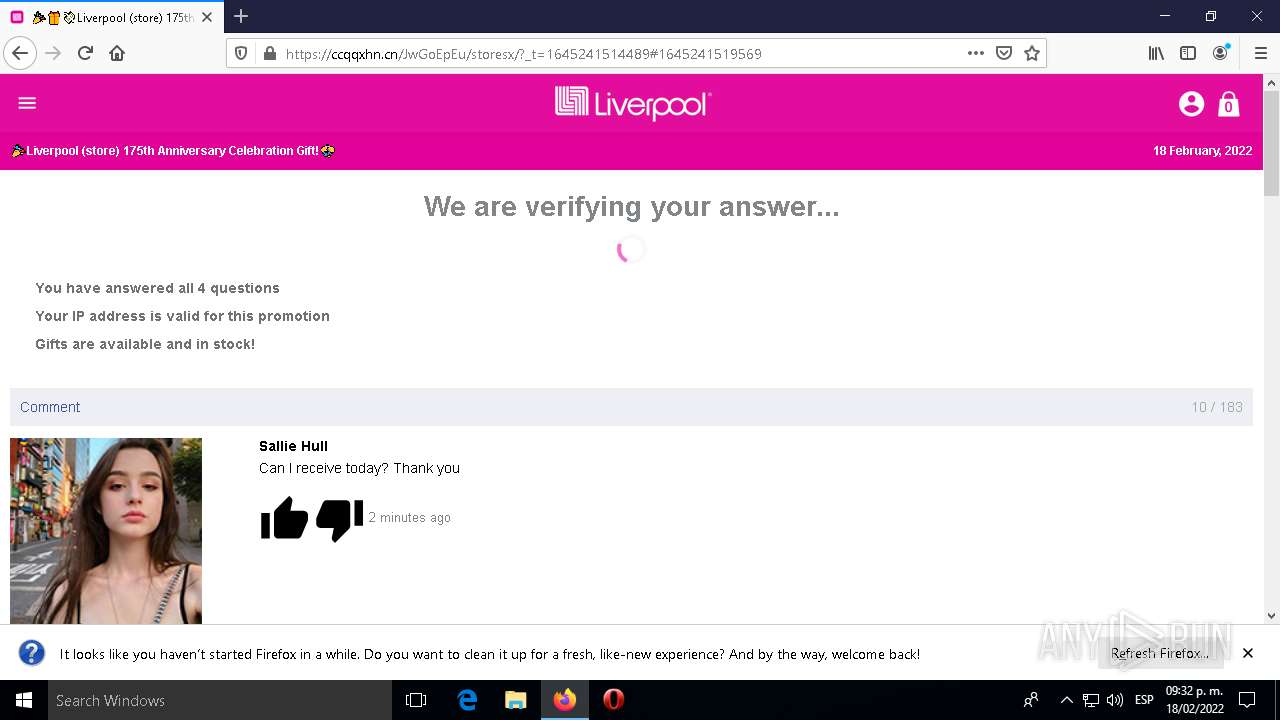Select the Liverpool (store) 175th tab
The width and height of the screenshot is (1280, 720).
[112, 17]
